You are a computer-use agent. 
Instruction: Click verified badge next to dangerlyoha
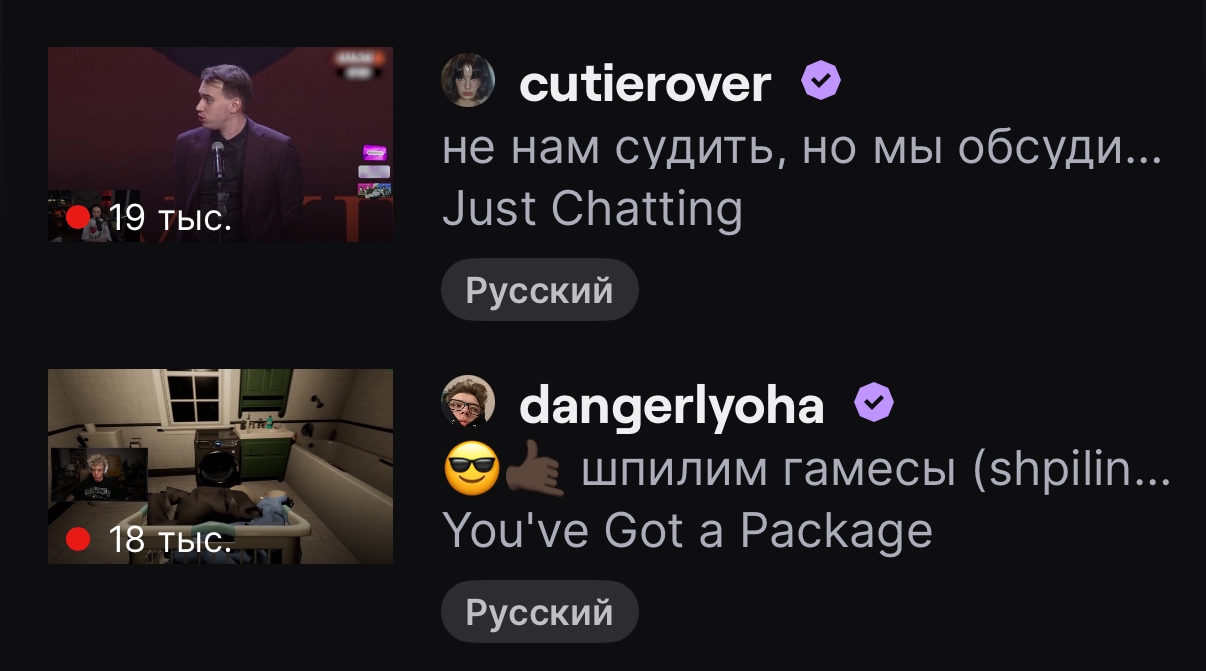click(x=874, y=403)
